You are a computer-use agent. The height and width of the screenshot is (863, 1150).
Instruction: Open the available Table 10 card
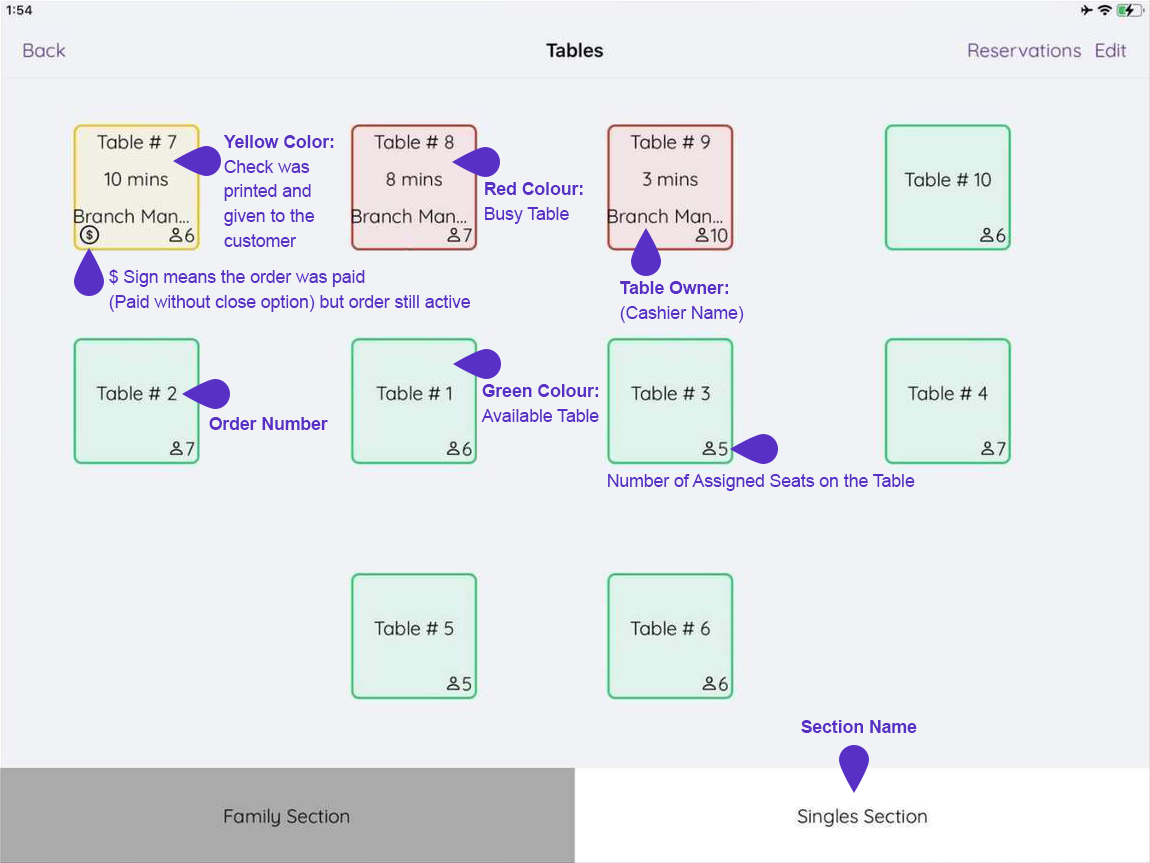click(947, 187)
